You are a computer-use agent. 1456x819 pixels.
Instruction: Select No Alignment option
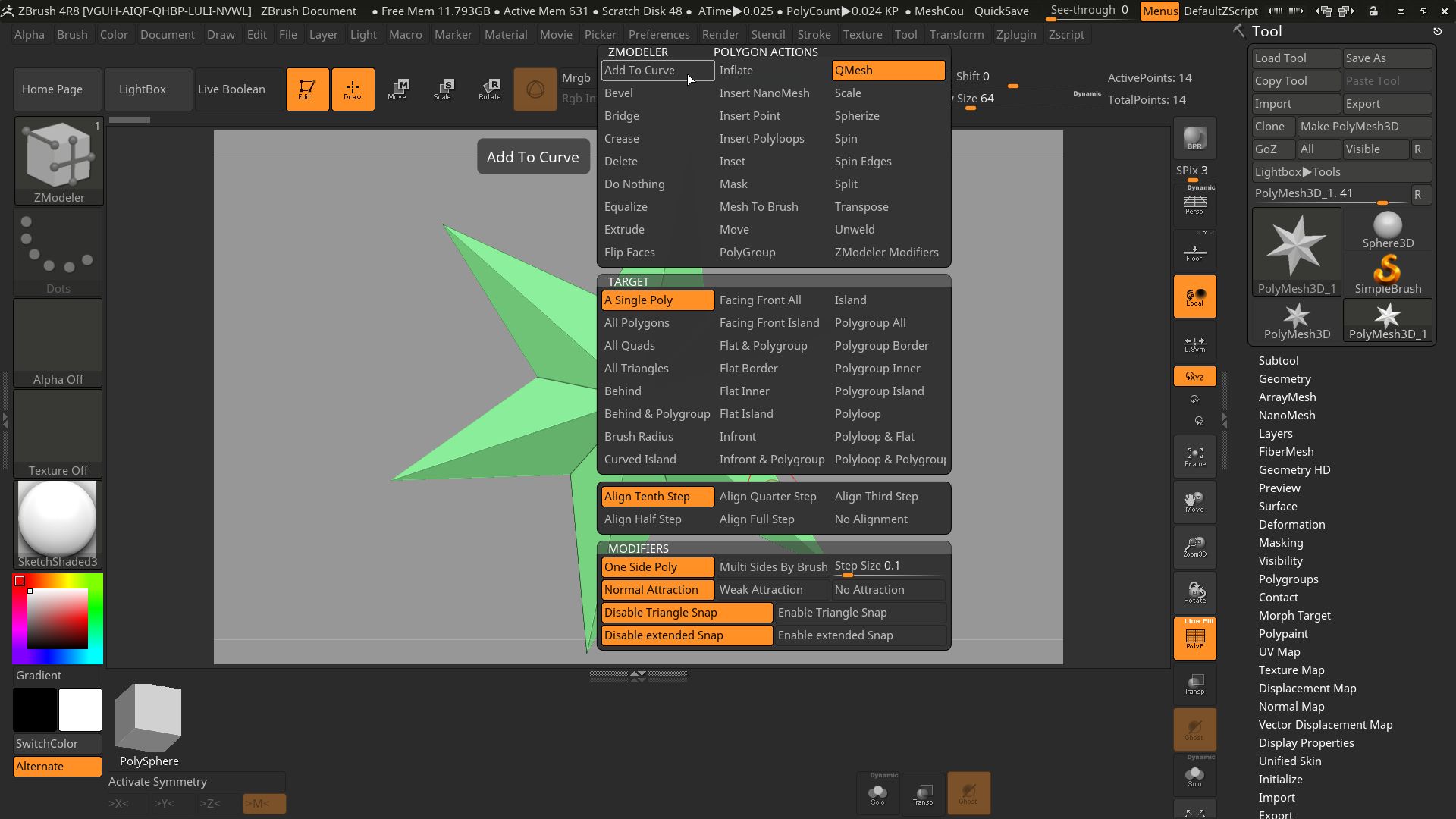889,519
